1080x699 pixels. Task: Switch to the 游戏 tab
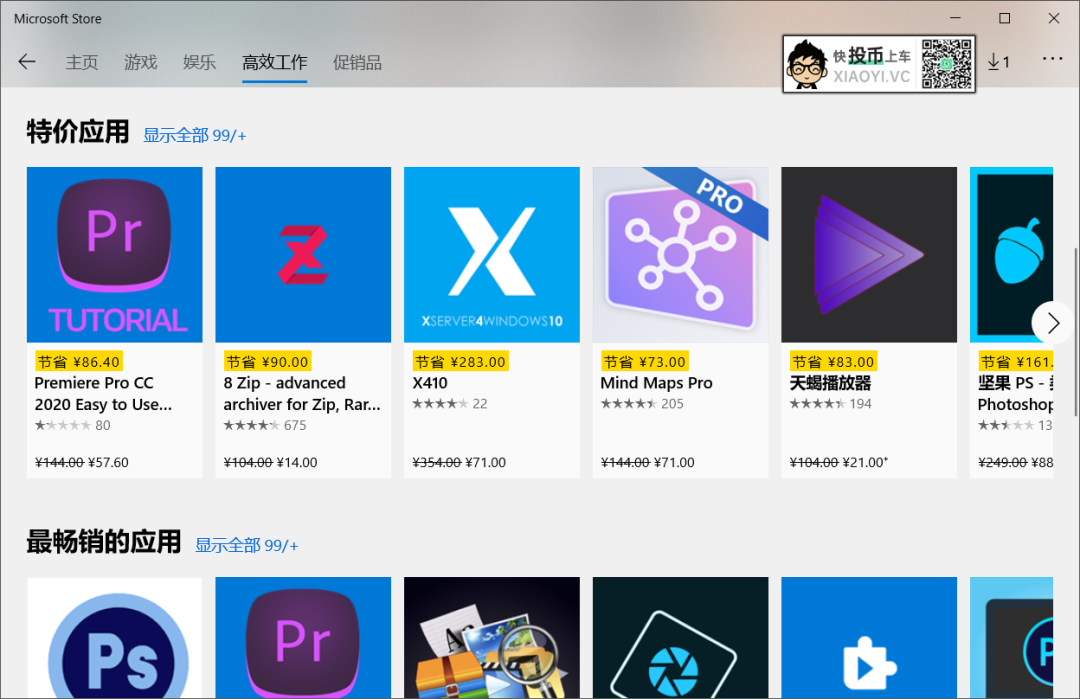click(x=140, y=61)
